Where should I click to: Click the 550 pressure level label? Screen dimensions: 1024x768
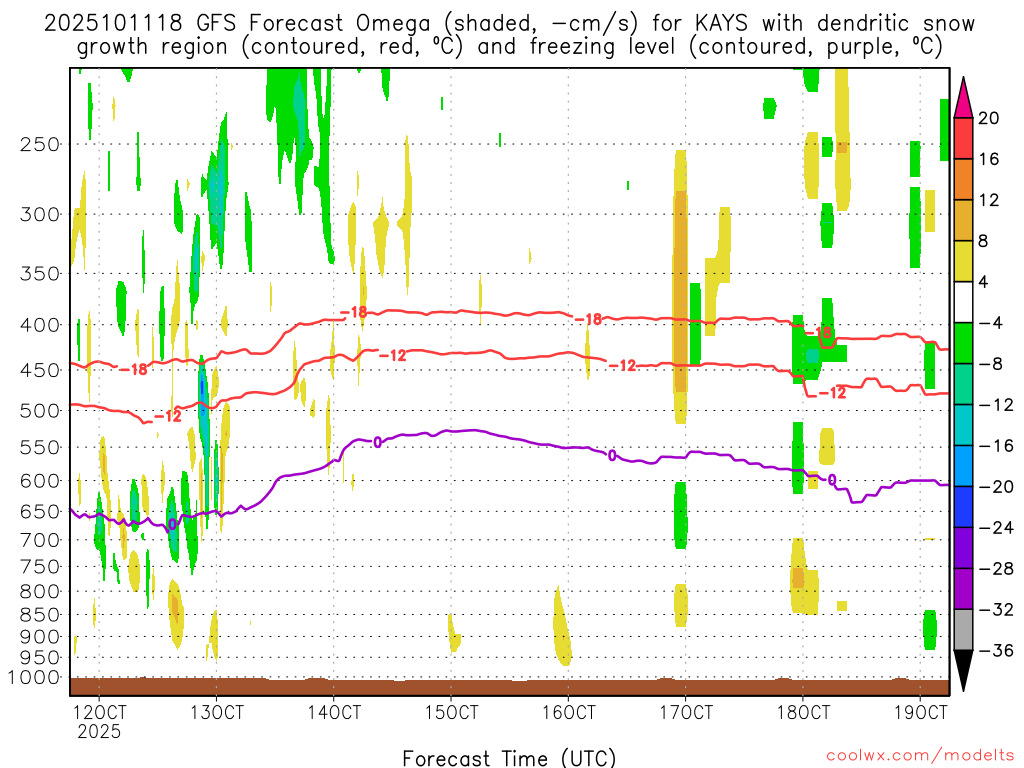40,447
